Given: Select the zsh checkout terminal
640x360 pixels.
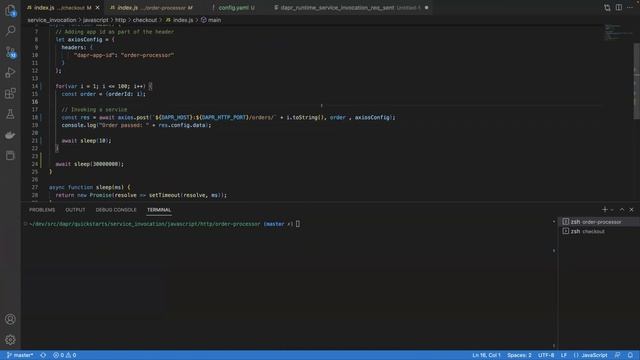Looking at the screenshot, I should point(598,231).
